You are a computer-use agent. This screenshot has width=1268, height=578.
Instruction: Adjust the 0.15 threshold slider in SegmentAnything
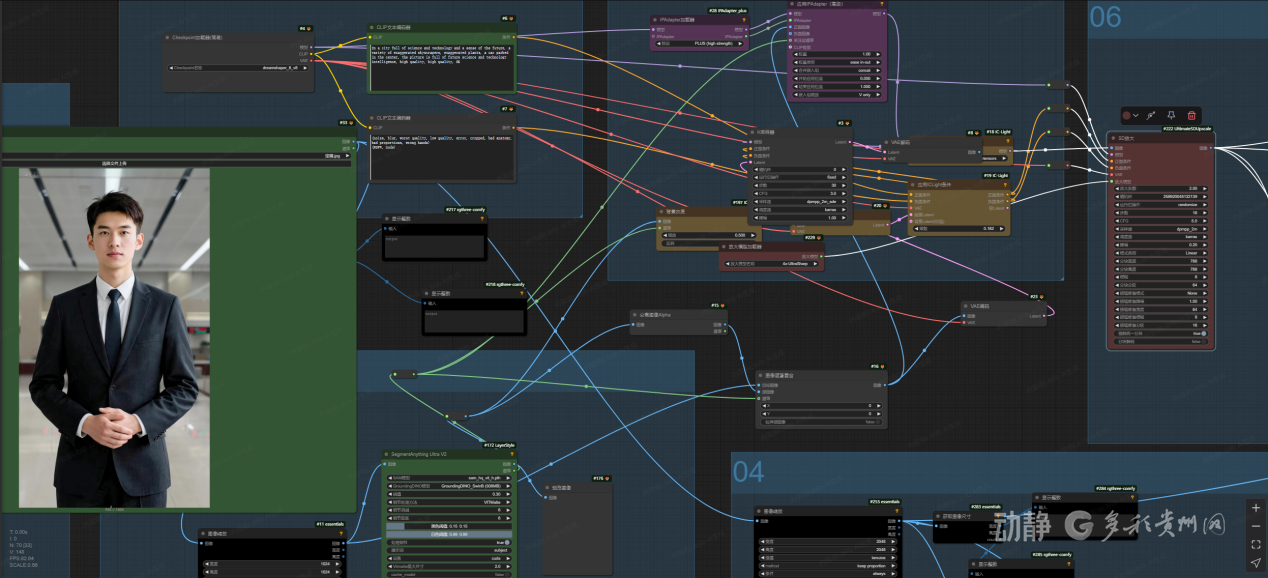(x=448, y=526)
